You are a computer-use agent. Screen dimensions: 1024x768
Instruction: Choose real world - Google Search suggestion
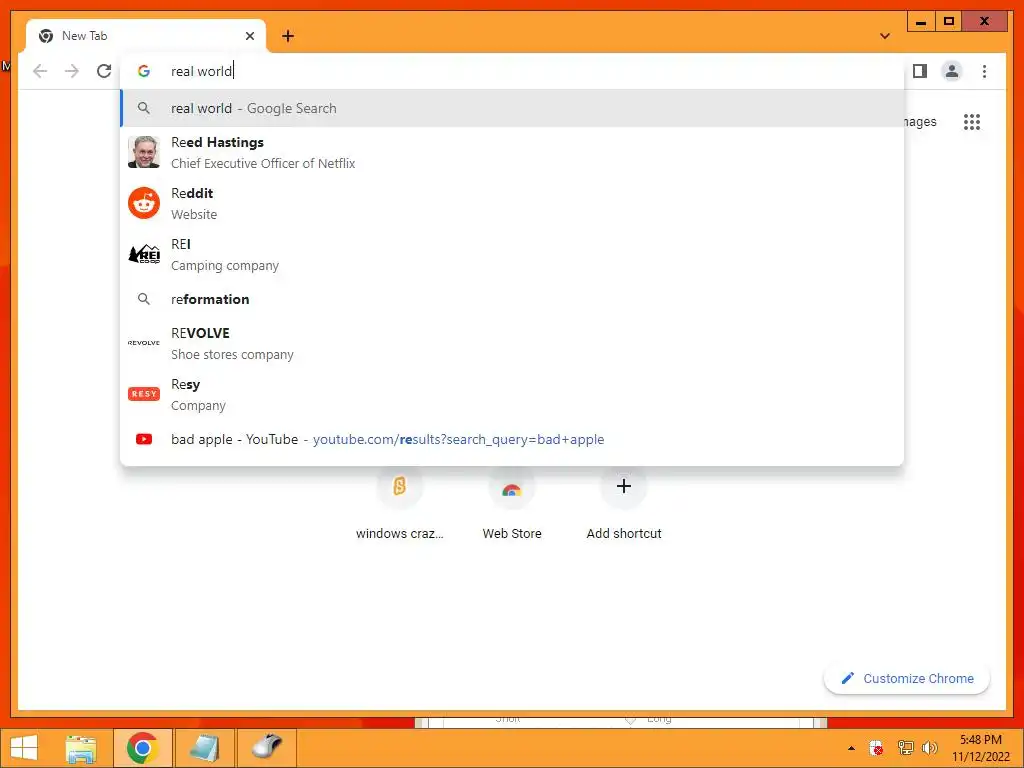point(513,108)
